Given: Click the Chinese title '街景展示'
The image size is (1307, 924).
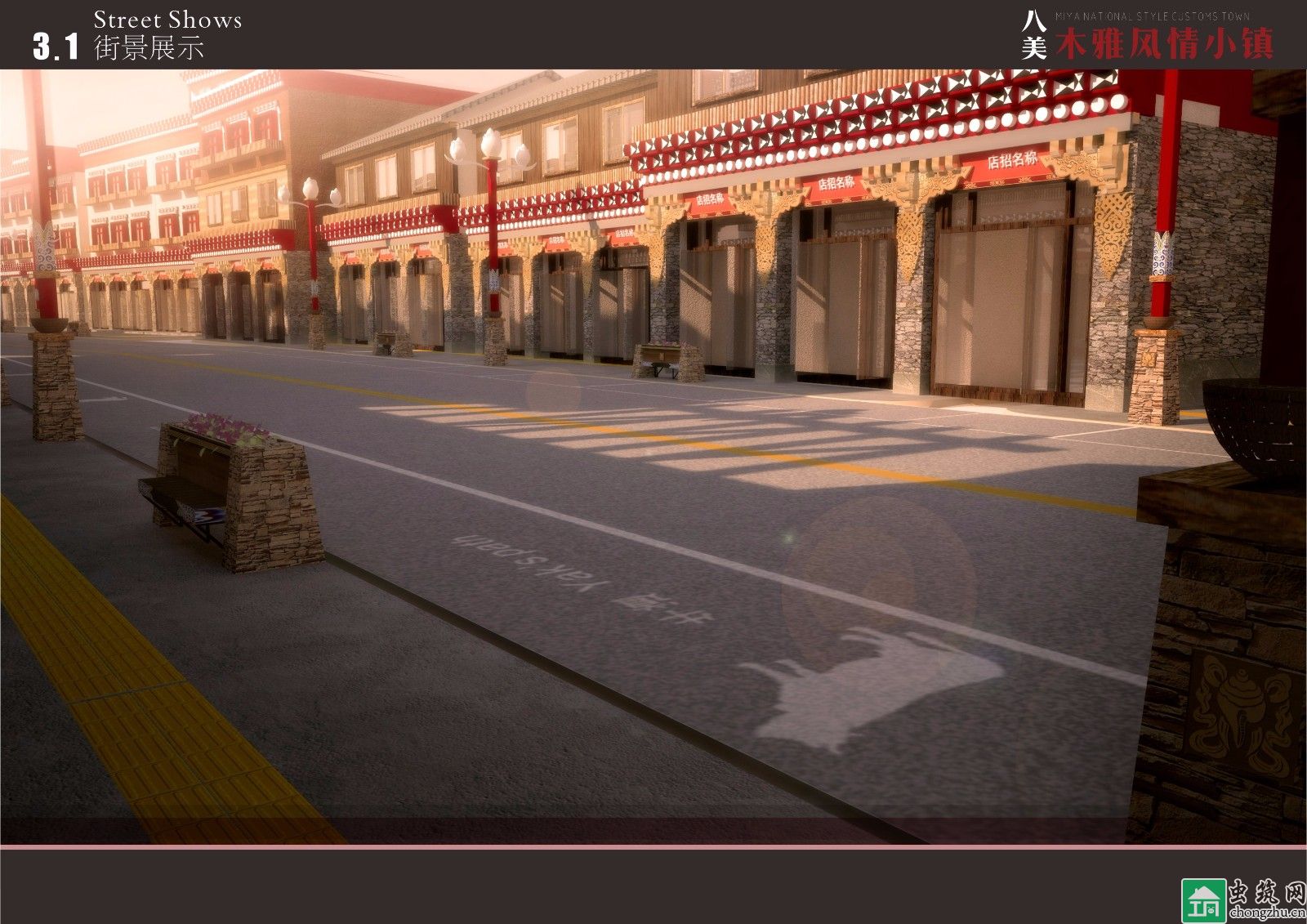Looking at the screenshot, I should (x=149, y=48).
